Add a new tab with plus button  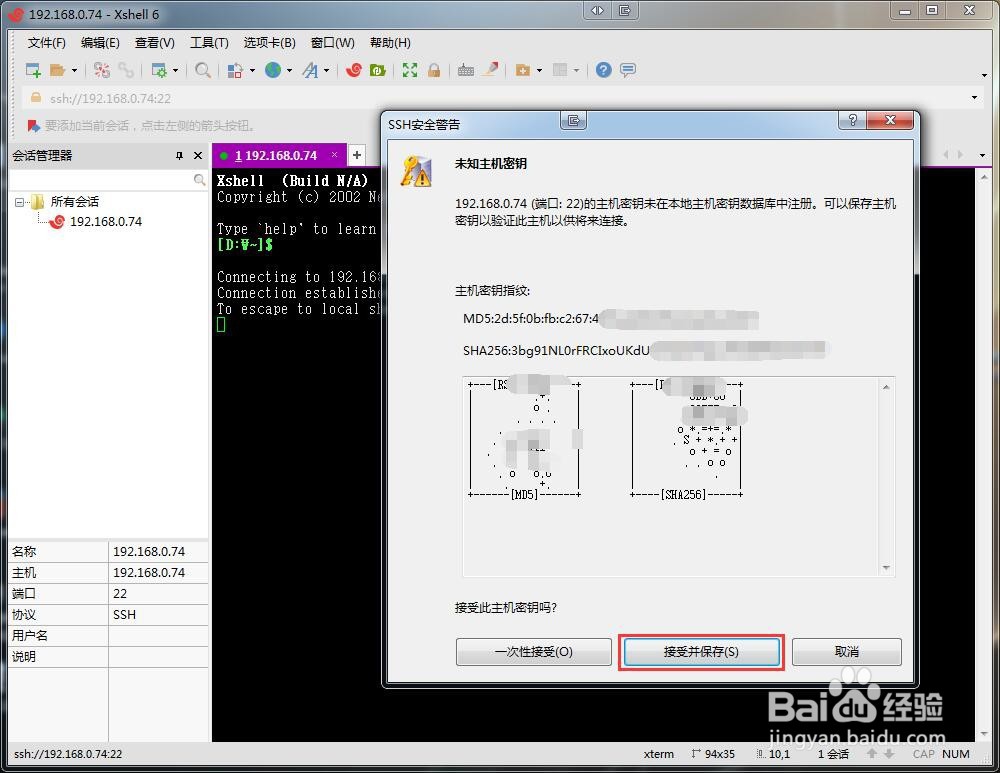pyautogui.click(x=357, y=155)
